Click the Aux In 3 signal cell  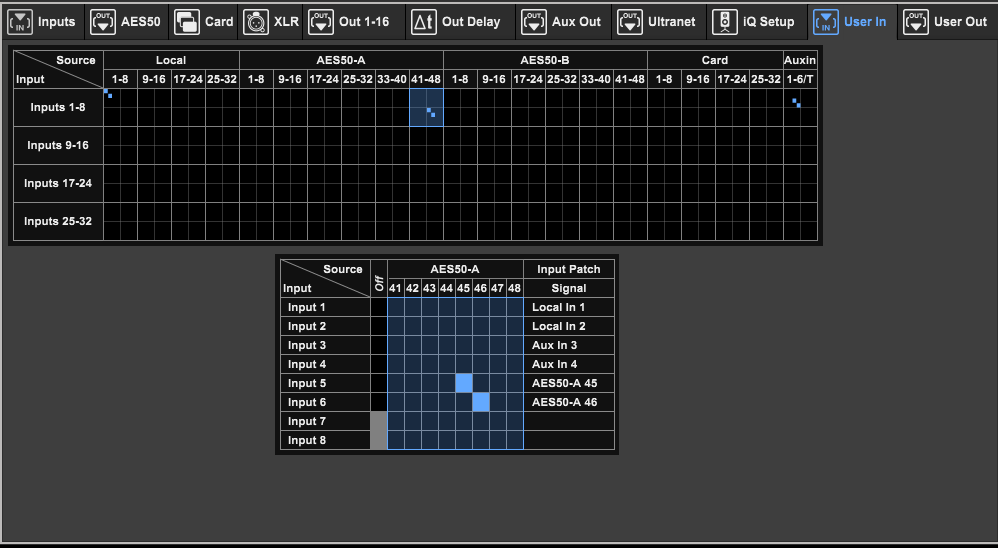pos(569,345)
